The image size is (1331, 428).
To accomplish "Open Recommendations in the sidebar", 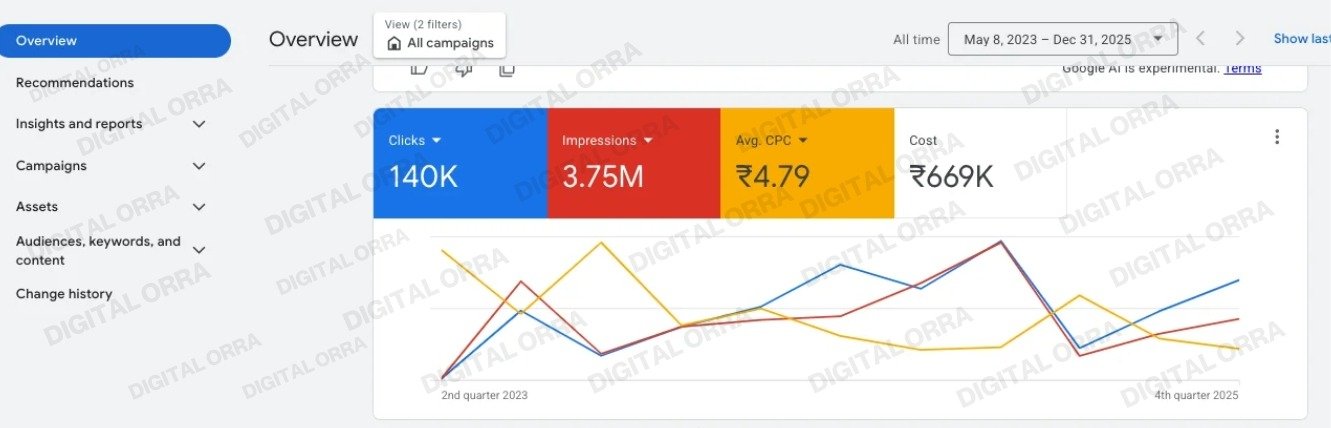I will point(75,83).
